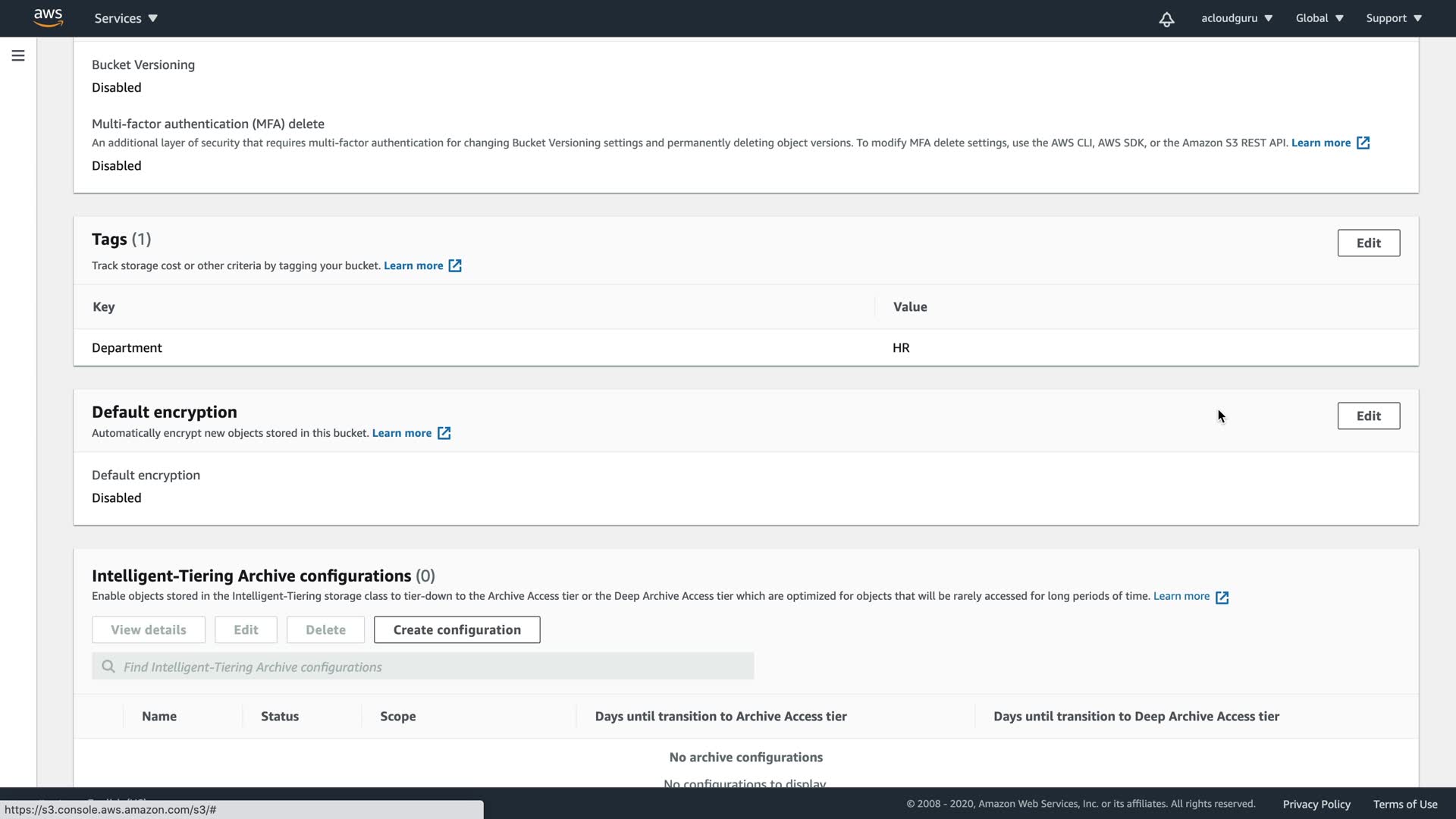
Task: Open the hamburger side navigation menu
Action: point(18,55)
